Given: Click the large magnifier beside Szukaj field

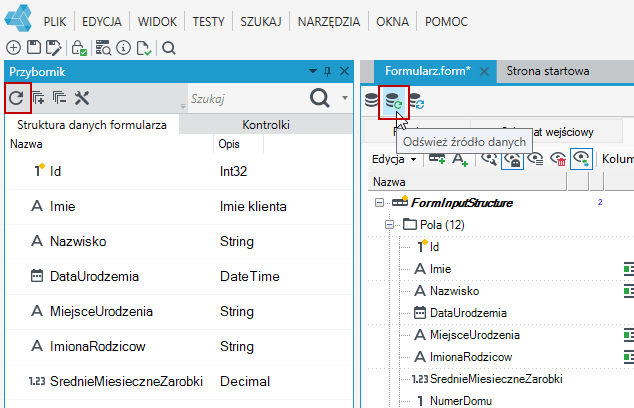Looking at the screenshot, I should [319, 98].
